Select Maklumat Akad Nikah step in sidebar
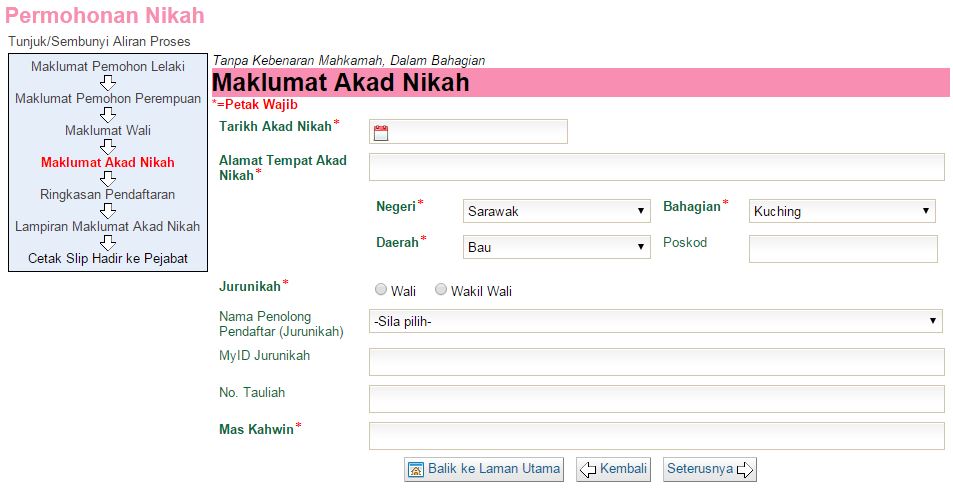Image resolution: width=953 pixels, height=504 pixels. coord(108,162)
